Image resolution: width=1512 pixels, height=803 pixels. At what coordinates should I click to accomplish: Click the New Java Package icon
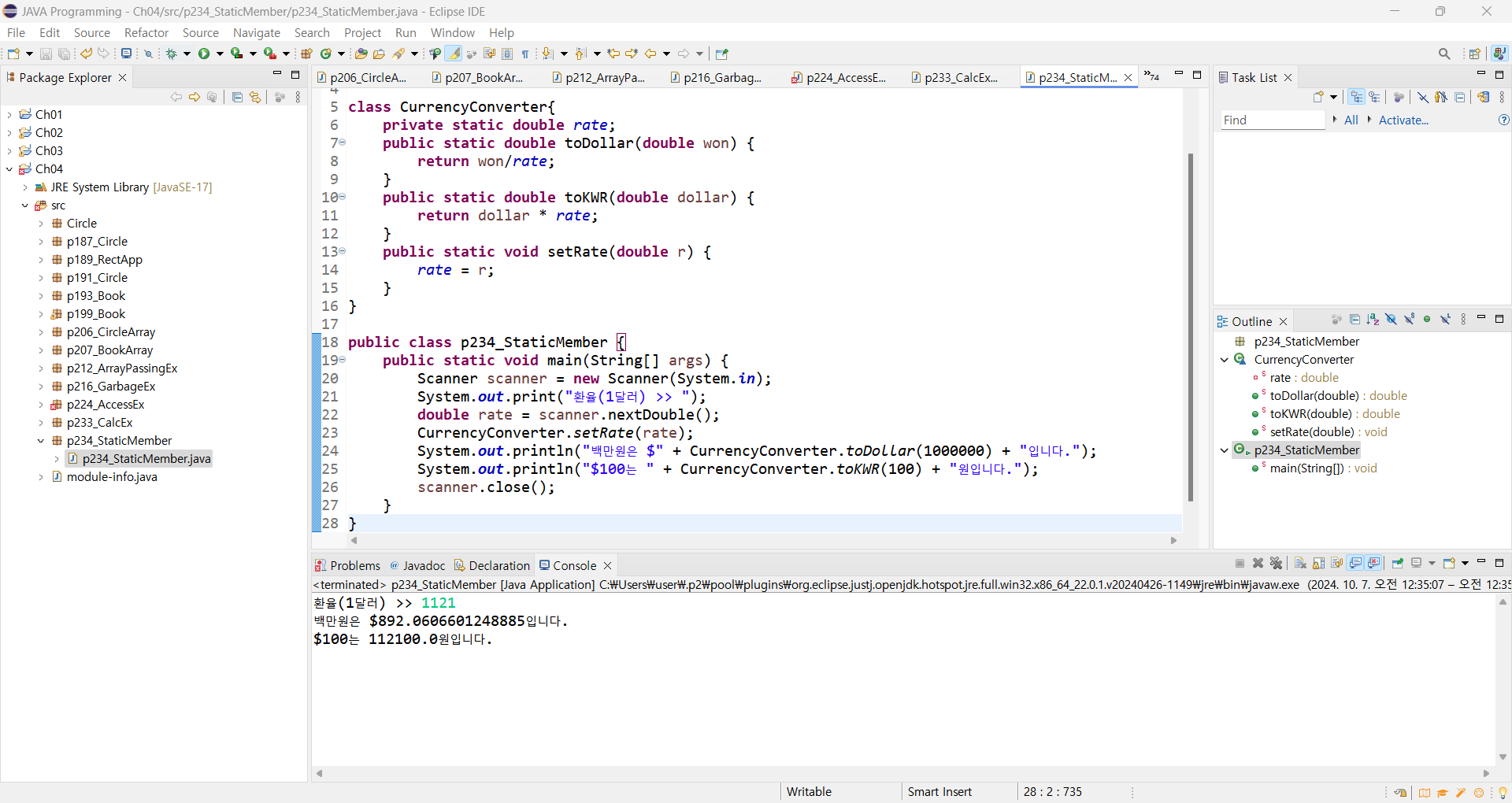pyautogui.click(x=307, y=54)
